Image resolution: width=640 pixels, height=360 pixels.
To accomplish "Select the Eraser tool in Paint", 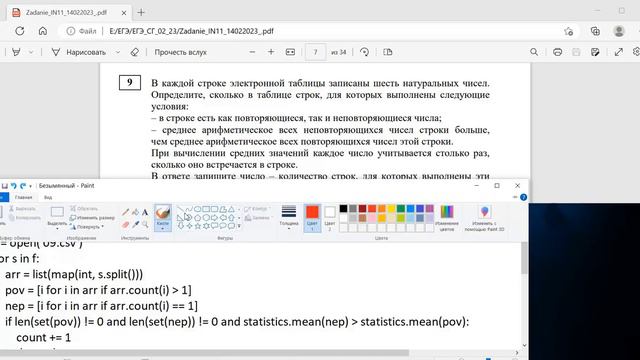I will 125,224.
